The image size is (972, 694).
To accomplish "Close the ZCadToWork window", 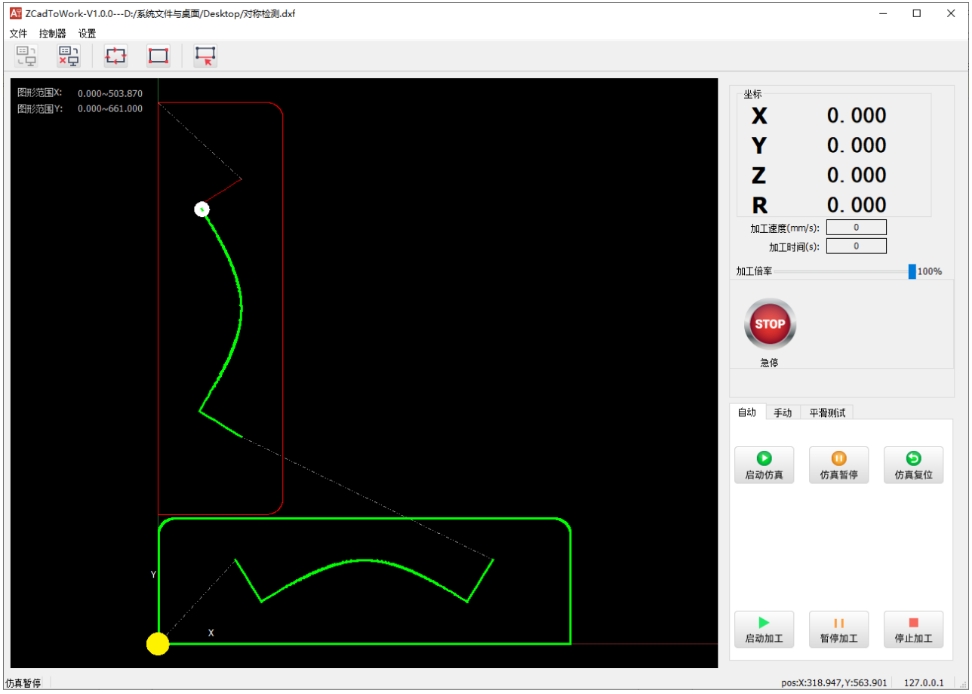I will pyautogui.click(x=951, y=14).
